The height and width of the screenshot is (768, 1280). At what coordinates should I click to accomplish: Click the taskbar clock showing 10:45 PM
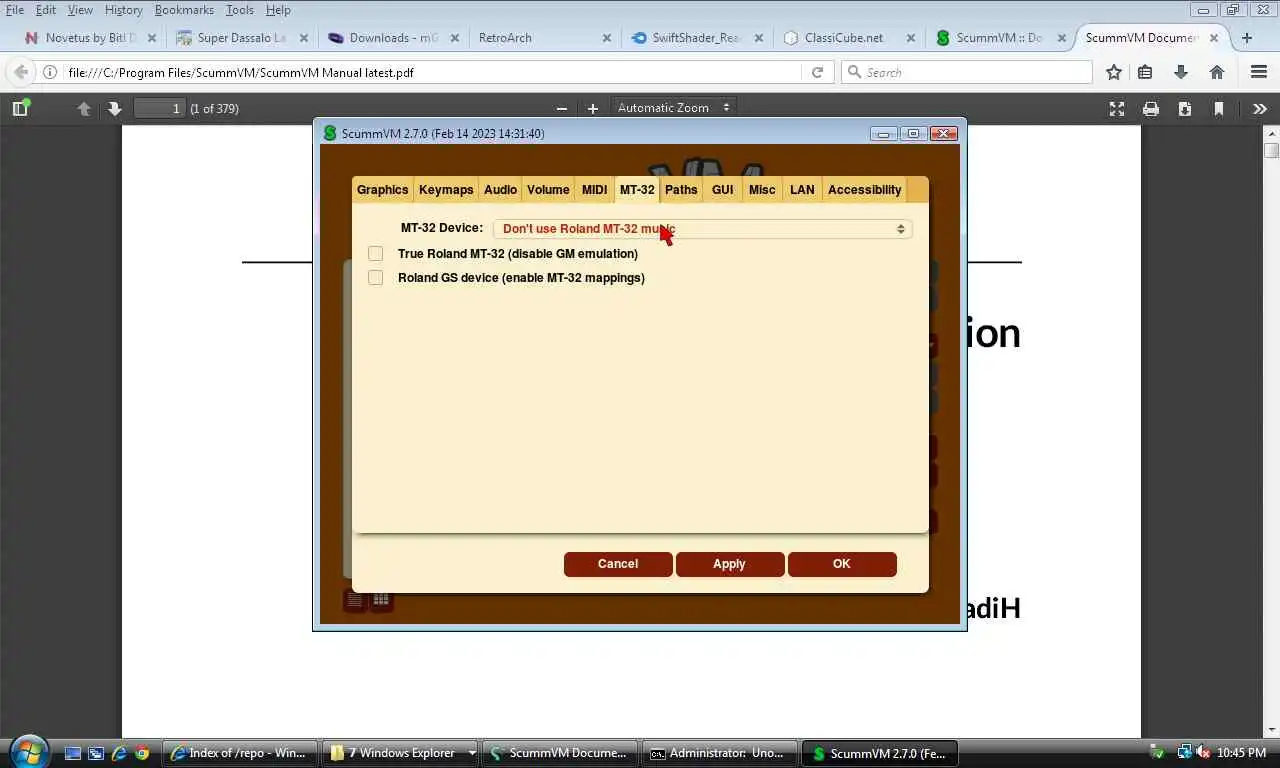tap(1242, 753)
